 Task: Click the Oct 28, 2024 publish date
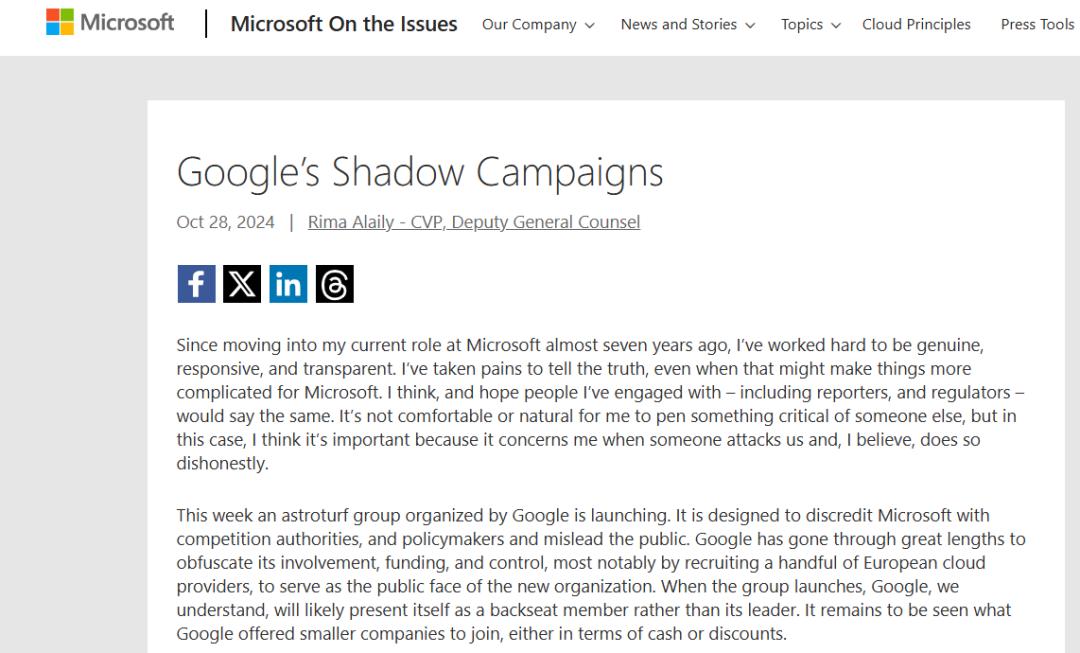(x=225, y=222)
